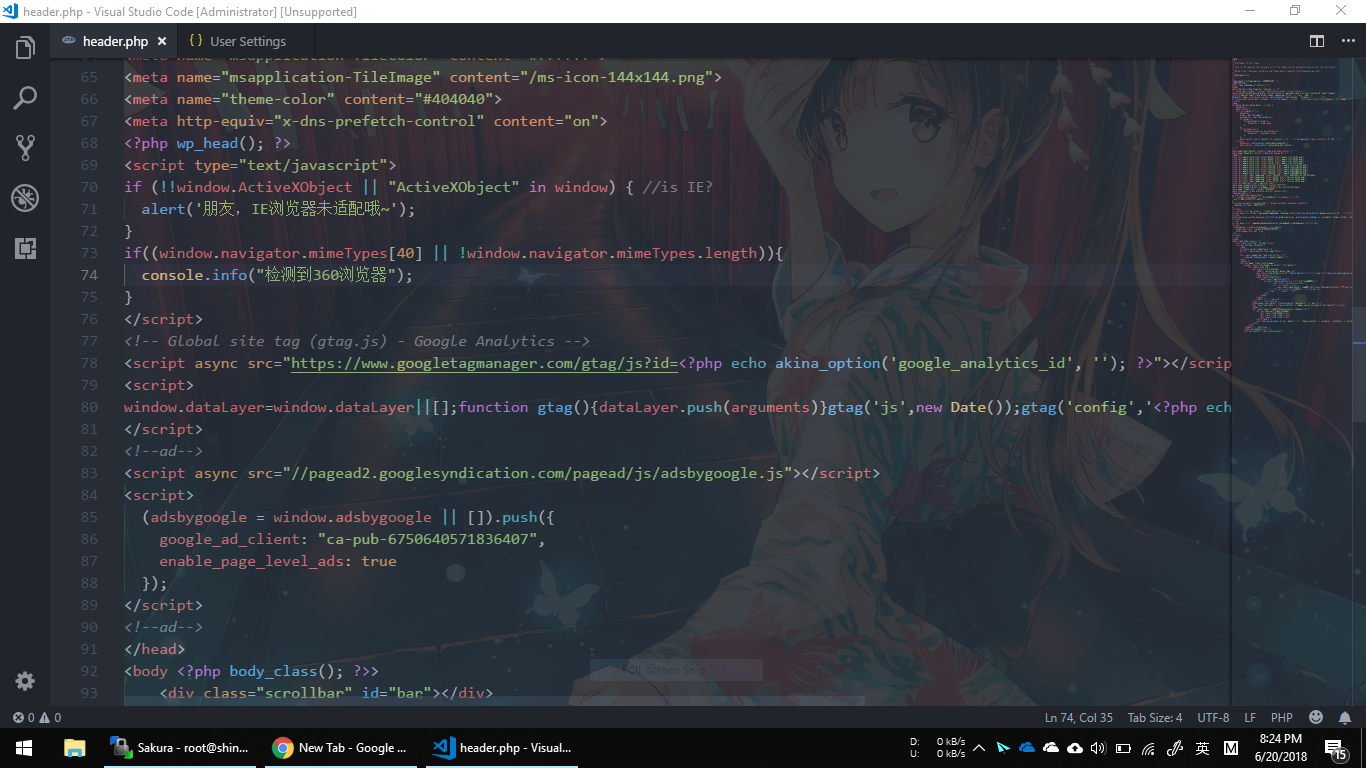
Task: Click the "</head>" tag on line 91
Action: click(155, 649)
